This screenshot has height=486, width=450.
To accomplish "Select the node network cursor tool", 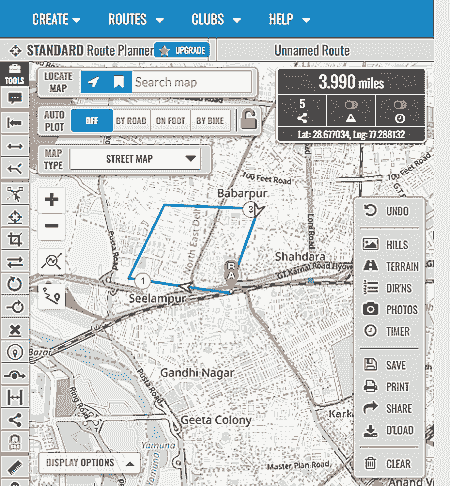I will 15,194.
